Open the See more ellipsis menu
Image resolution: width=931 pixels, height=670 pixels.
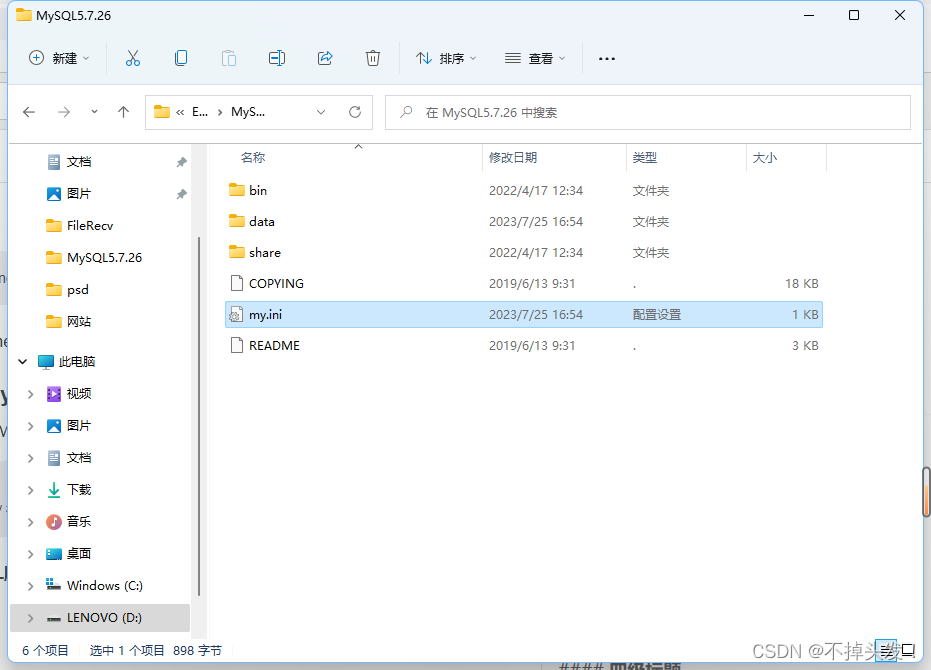607,58
